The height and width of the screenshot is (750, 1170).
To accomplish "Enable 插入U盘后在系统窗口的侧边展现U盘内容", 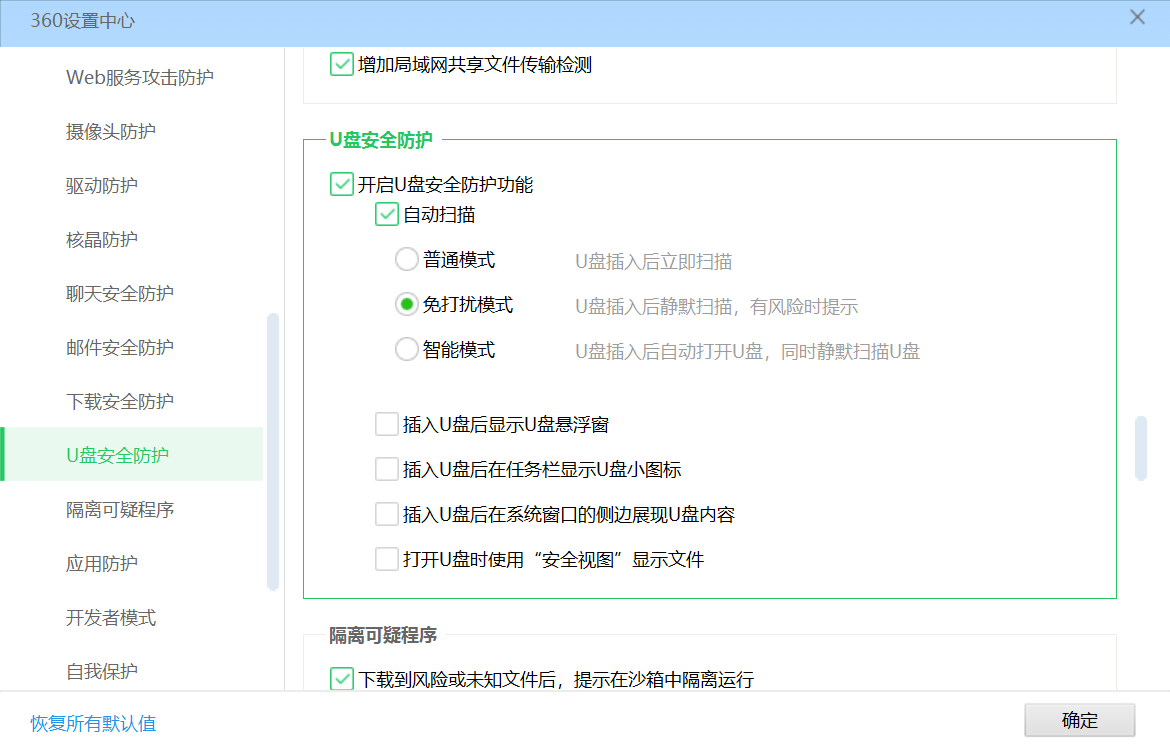I will (x=387, y=514).
